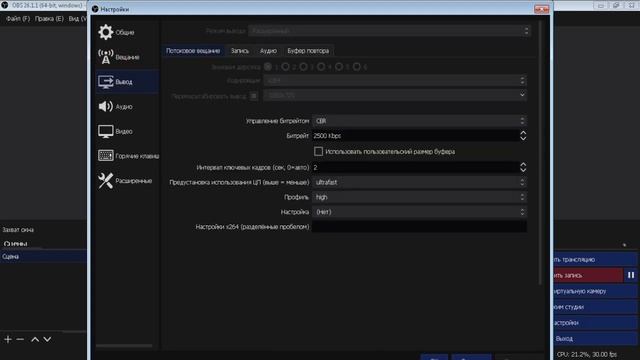Switch to the Запись tab
This screenshot has width=640, height=360.
click(x=240, y=51)
